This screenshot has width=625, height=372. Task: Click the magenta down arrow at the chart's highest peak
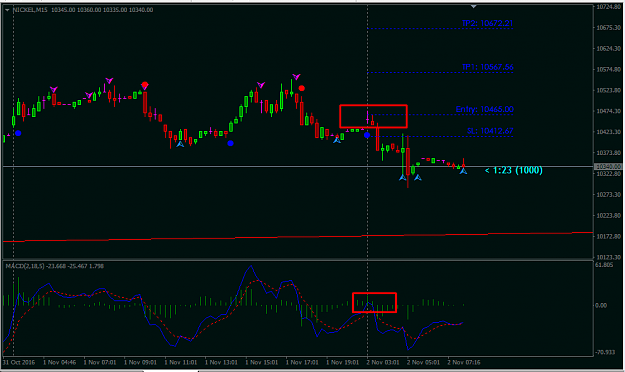pyautogui.click(x=296, y=77)
